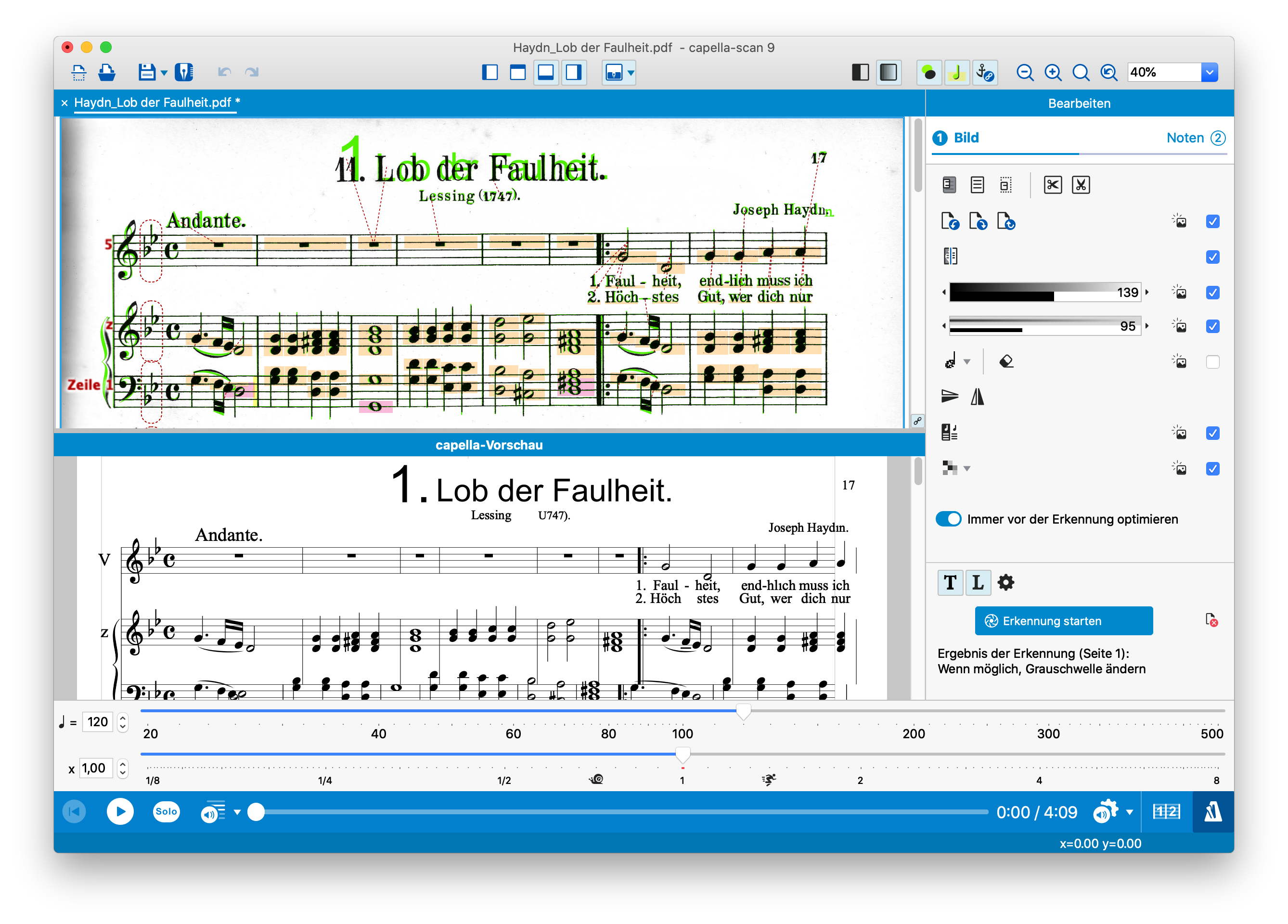Start playback with the play button
This screenshot has height=924, width=1288.
[x=120, y=811]
